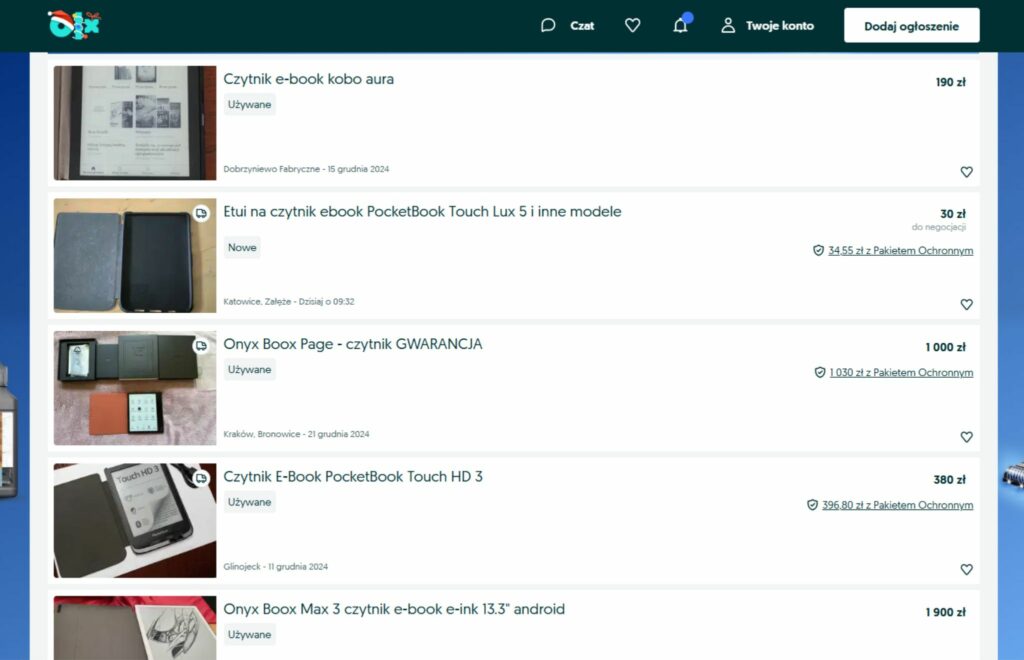Viewport: 1024px width, 660px height.
Task: Open Onyx Boox Page listing title
Action: point(353,344)
